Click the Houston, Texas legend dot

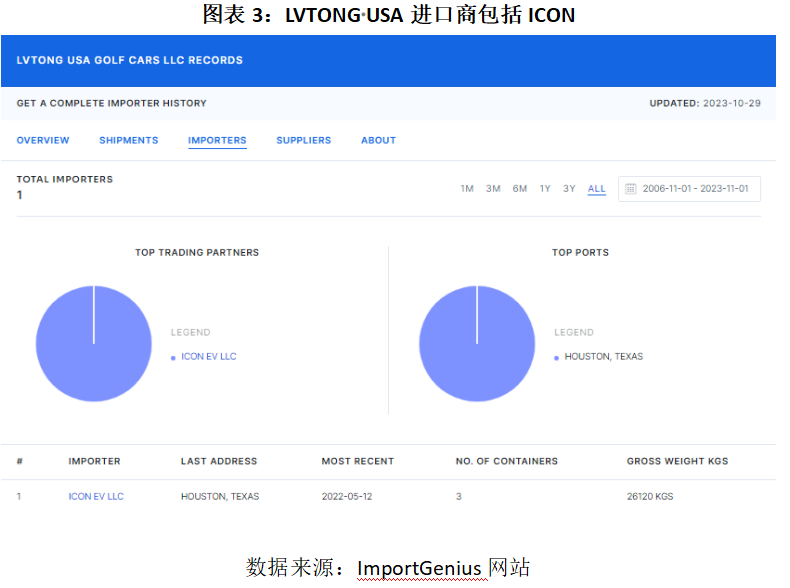(556, 358)
